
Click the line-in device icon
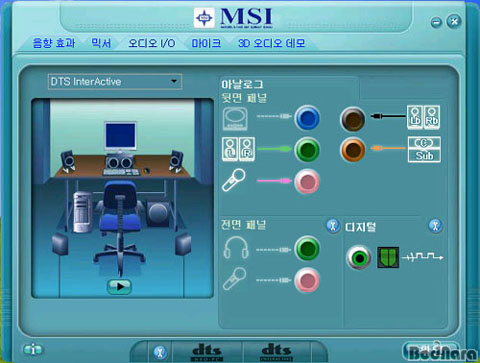235,118
